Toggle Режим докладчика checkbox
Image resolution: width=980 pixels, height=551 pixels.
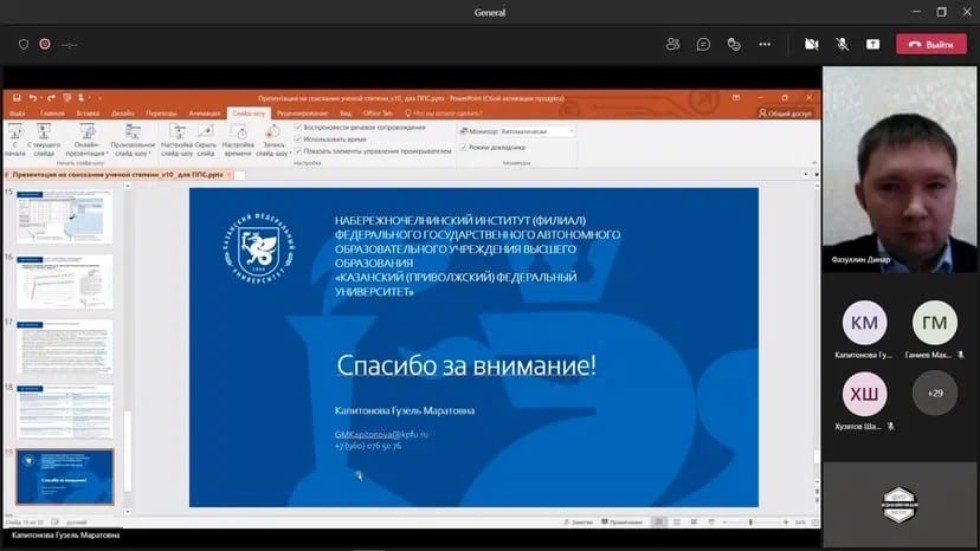pos(463,147)
